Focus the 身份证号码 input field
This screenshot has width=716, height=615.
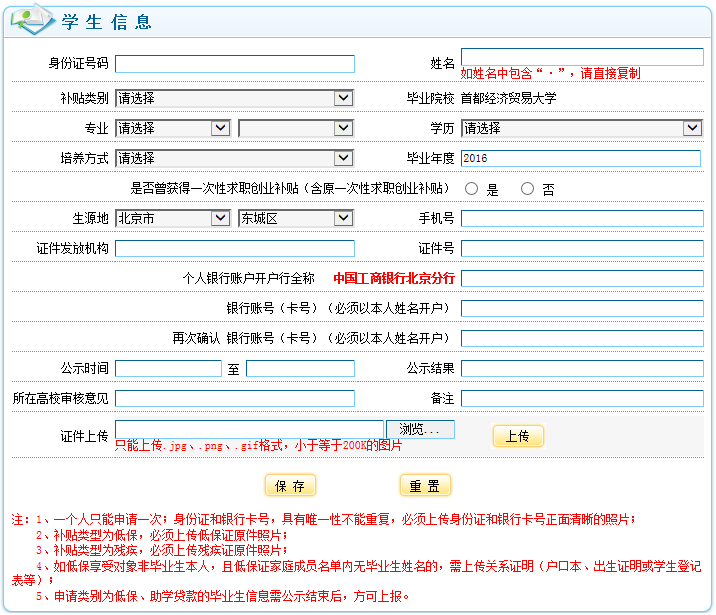234,64
